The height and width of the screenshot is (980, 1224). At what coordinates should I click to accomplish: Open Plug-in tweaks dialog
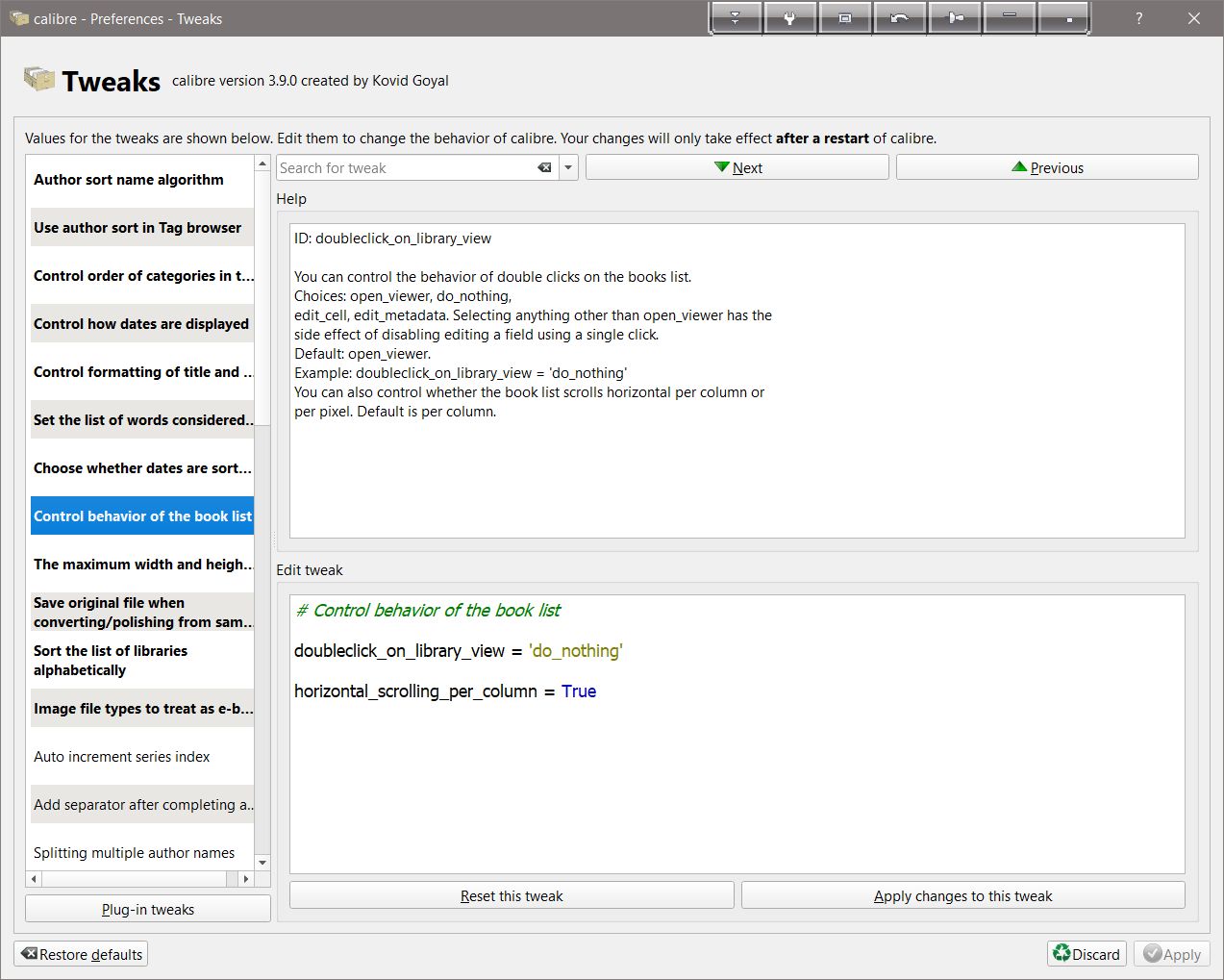pyautogui.click(x=148, y=909)
